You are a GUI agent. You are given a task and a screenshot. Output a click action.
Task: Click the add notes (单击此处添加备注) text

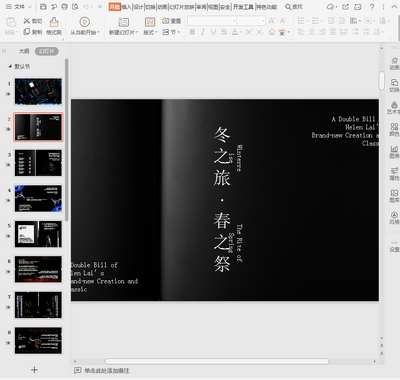pos(107,371)
